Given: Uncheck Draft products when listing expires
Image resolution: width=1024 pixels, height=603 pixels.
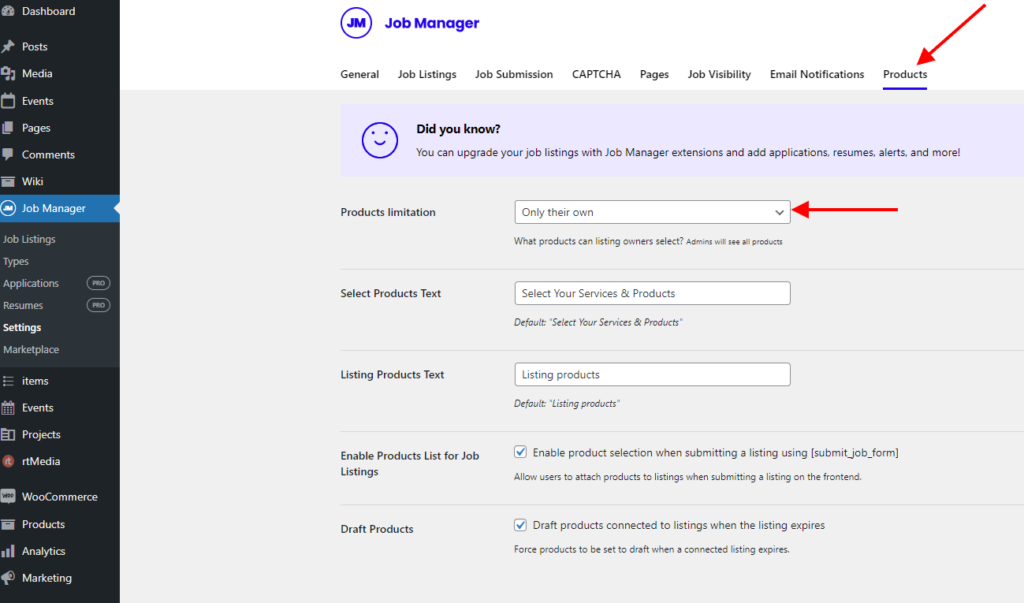Looking at the screenshot, I should pos(520,525).
